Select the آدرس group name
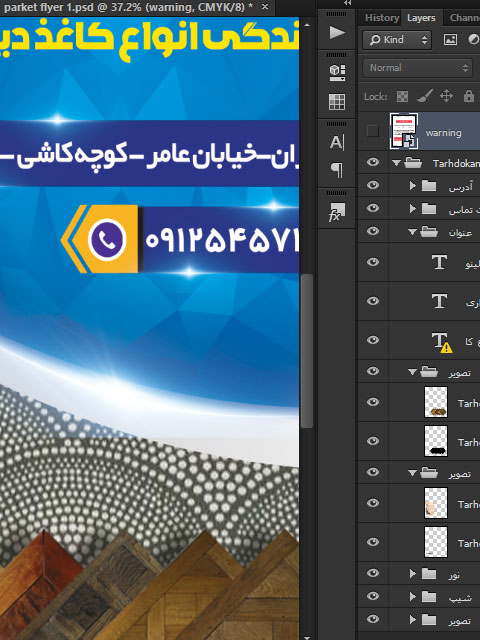This screenshot has height=640, width=480. (x=460, y=187)
